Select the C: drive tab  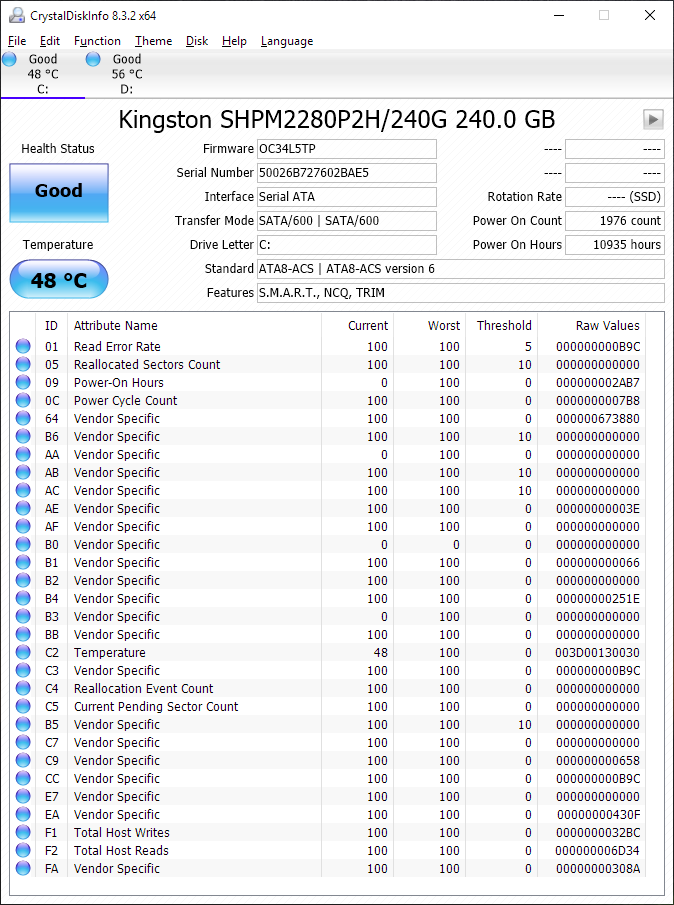pyautogui.click(x=43, y=74)
